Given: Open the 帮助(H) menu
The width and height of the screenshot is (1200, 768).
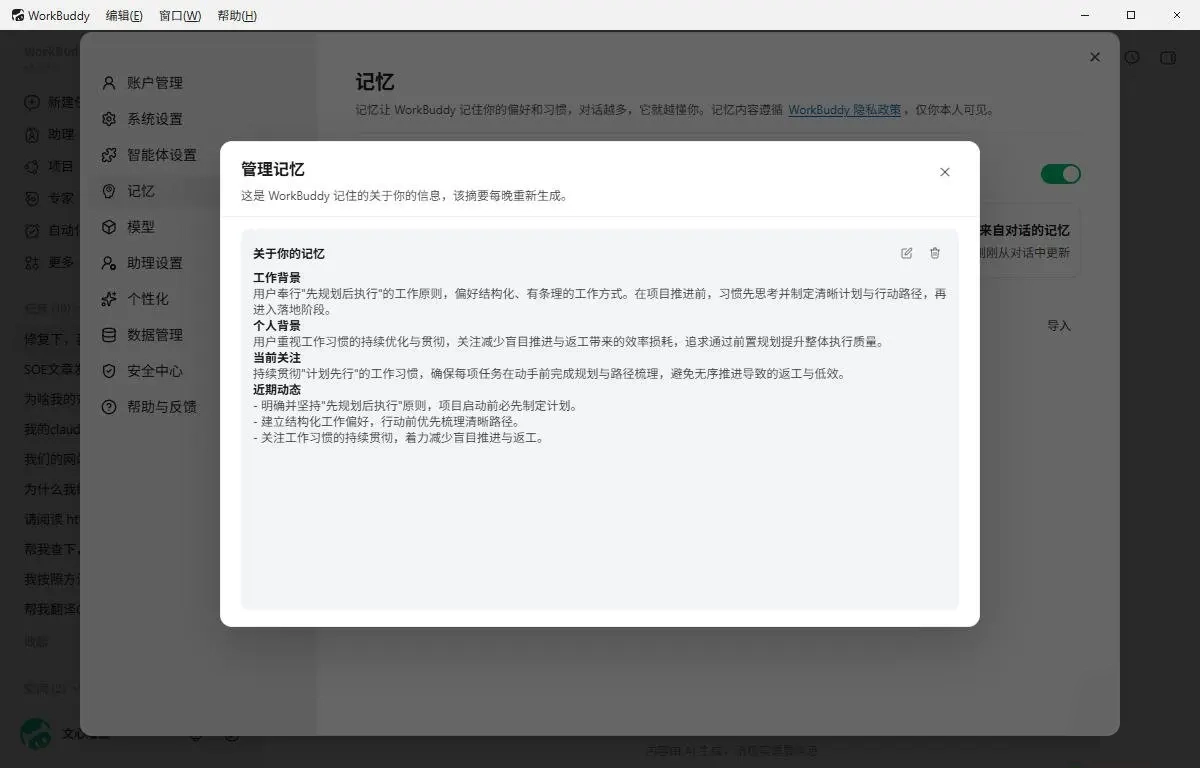Looking at the screenshot, I should tap(237, 15).
